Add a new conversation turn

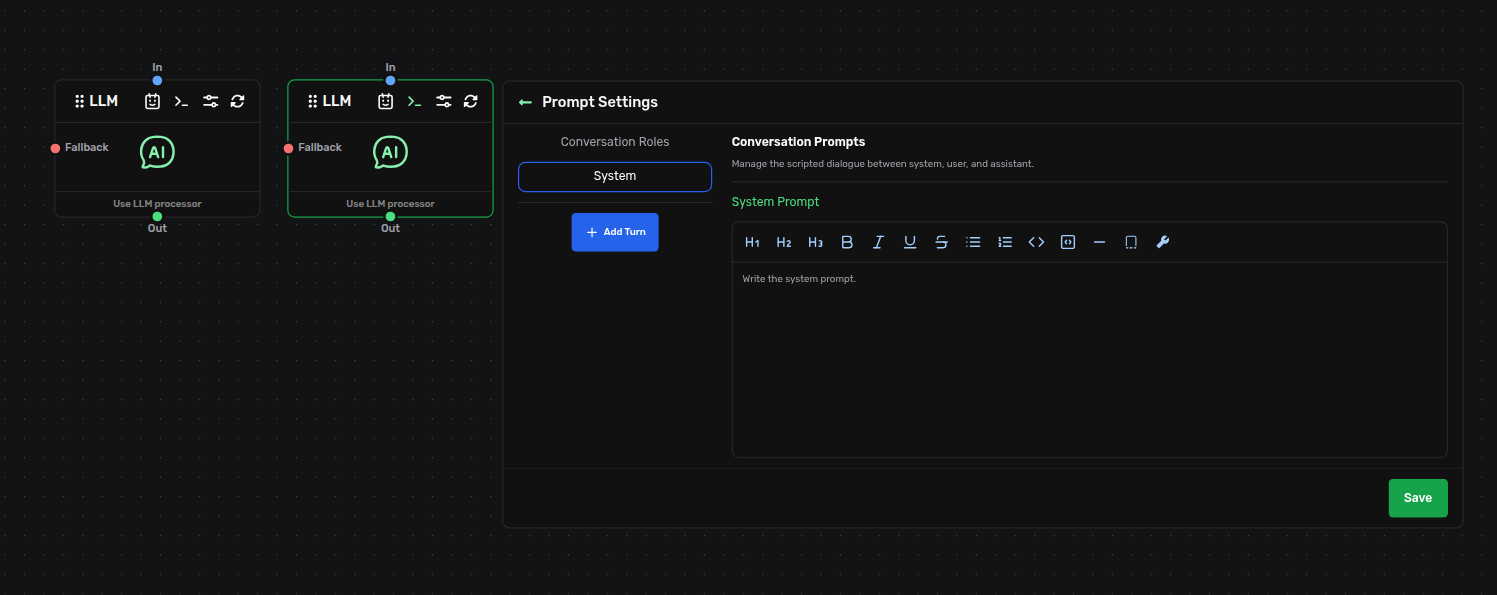point(615,232)
